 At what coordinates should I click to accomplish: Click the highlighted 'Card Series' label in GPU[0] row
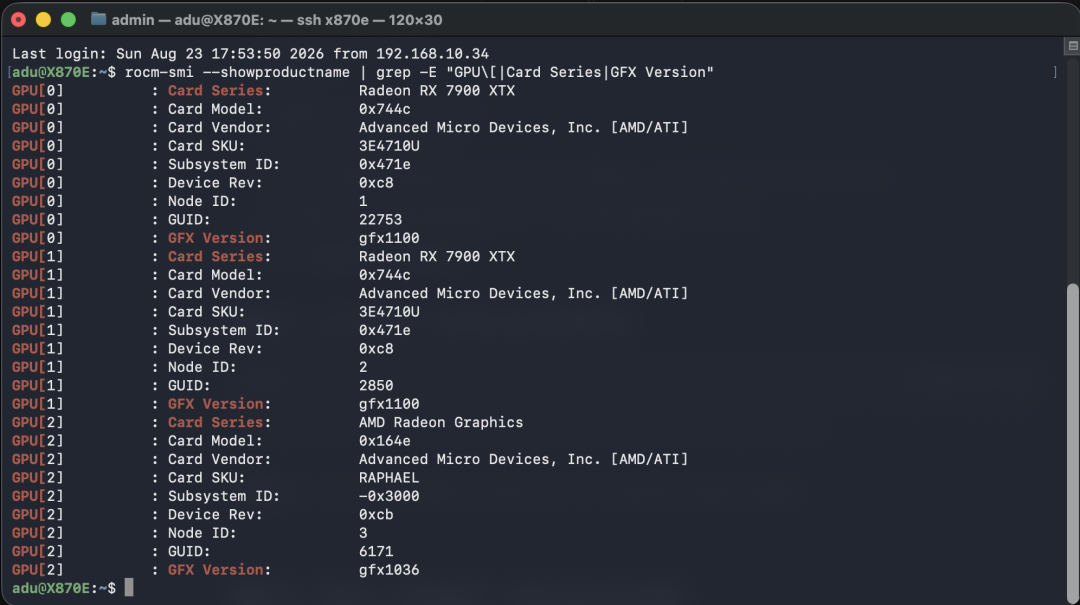click(216, 91)
